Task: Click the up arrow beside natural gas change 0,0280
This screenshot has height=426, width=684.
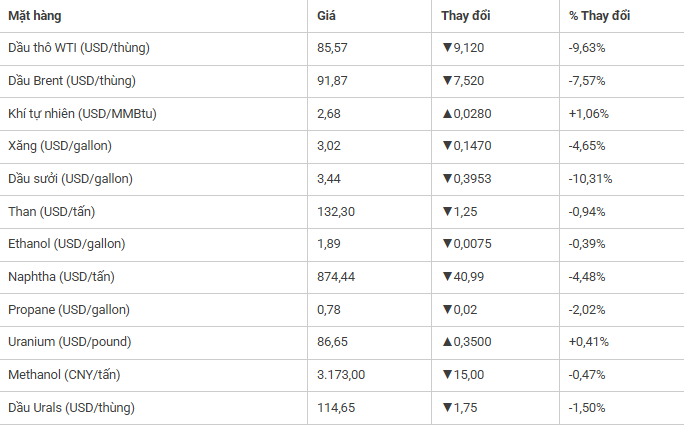Action: [447, 114]
